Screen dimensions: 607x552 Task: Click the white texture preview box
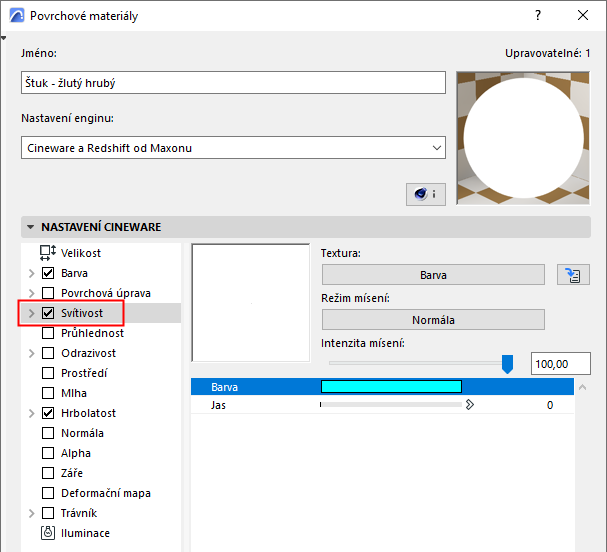pos(251,303)
